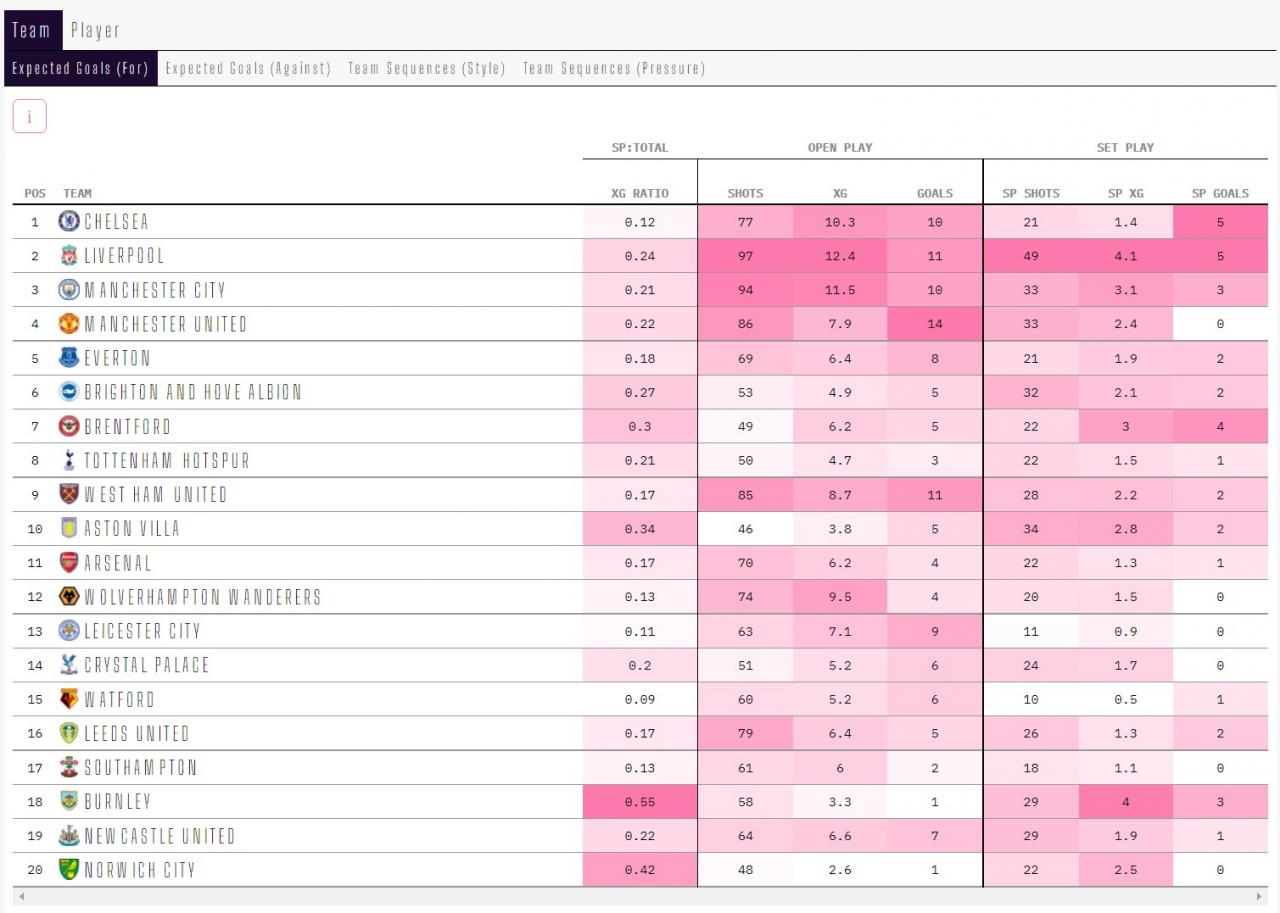
Task: Click the Tottenham Hotspur crest
Action: tap(68, 460)
